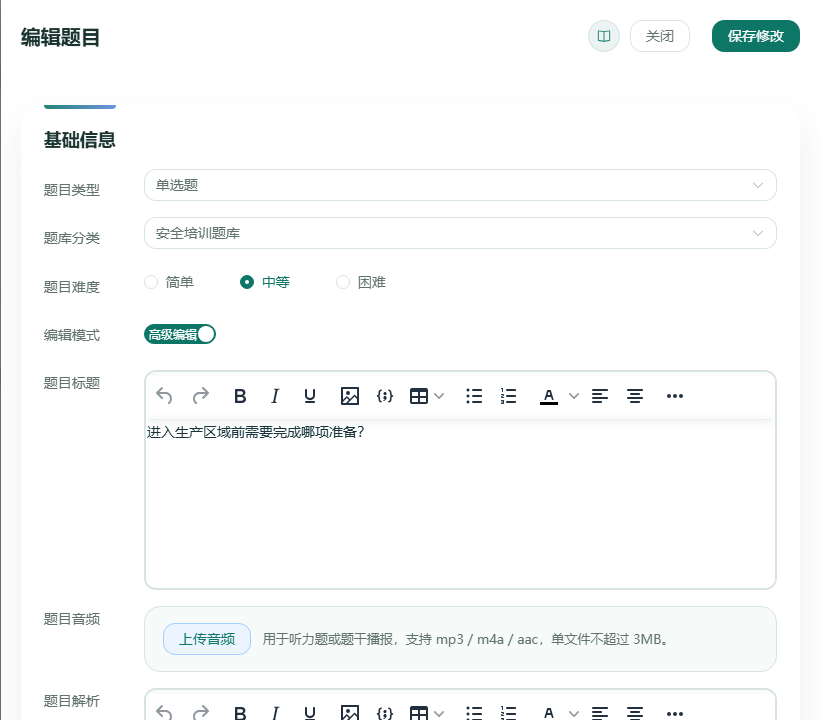Toggle the 高级编辑 mode switch
Viewport: 820px width, 720px height.
[x=180, y=334]
